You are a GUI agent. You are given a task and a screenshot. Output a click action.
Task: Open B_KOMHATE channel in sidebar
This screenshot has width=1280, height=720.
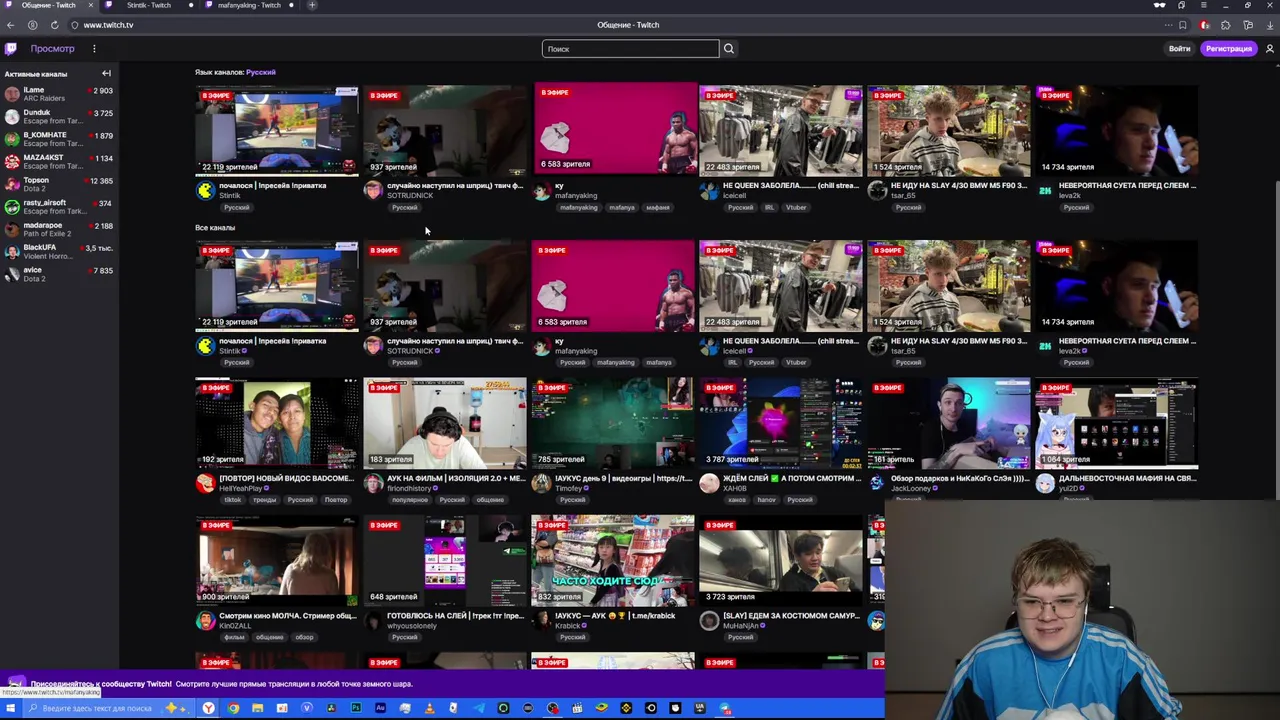click(x=59, y=139)
